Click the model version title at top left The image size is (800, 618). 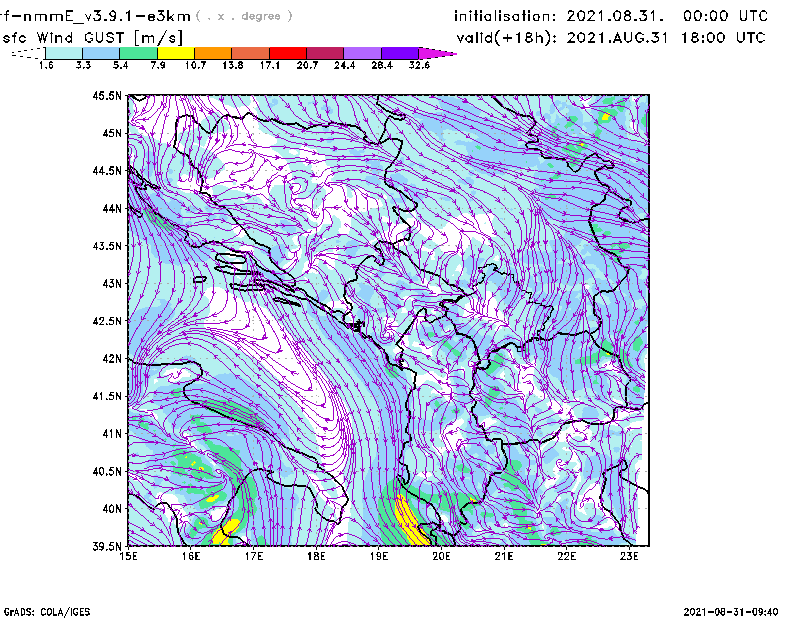point(75,16)
